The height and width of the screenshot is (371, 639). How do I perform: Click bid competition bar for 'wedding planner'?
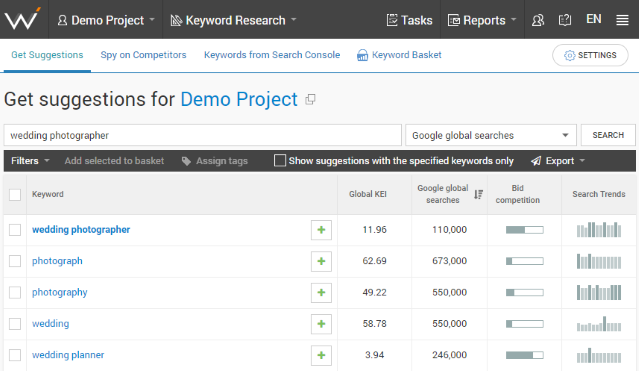click(x=524, y=355)
